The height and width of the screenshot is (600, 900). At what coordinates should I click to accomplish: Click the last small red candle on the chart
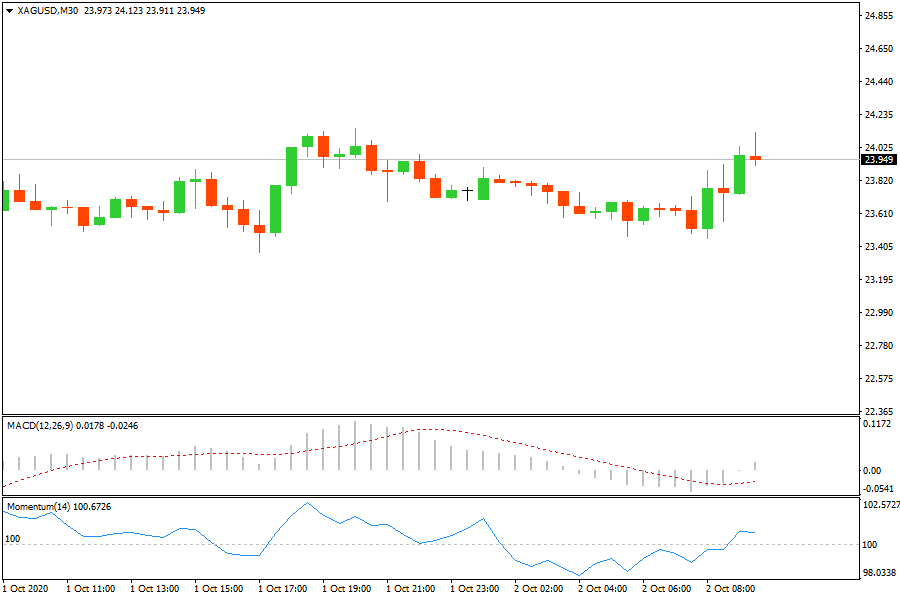pos(755,157)
